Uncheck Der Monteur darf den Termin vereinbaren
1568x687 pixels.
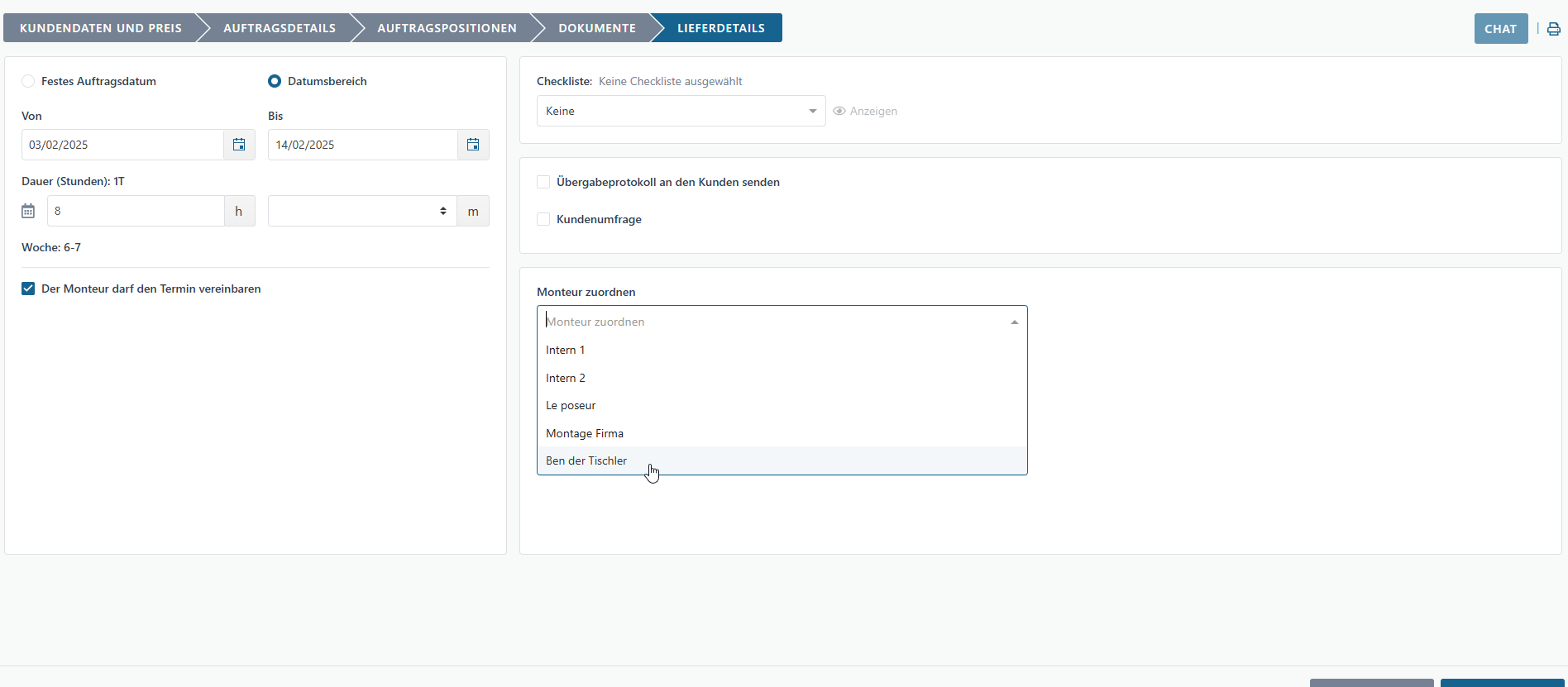28,289
